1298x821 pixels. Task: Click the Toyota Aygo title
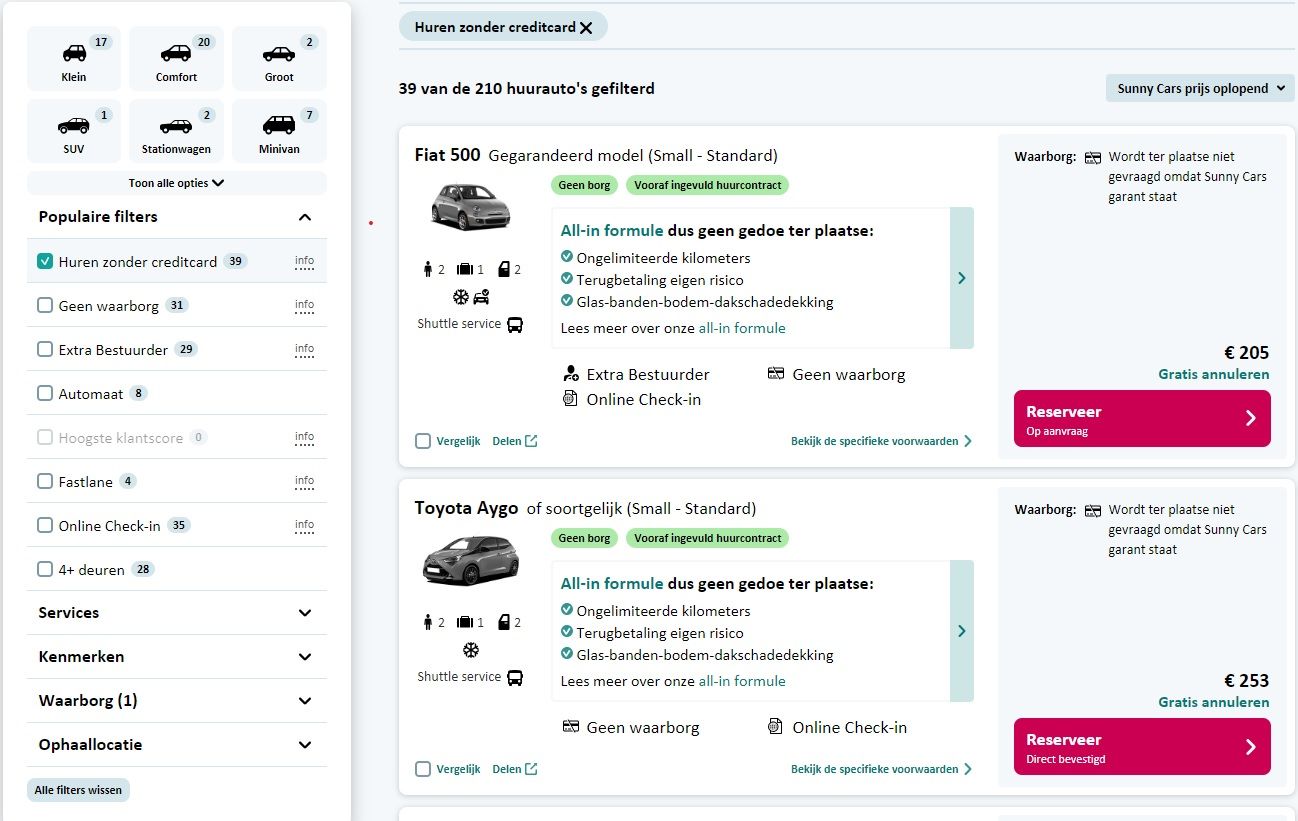pos(467,508)
